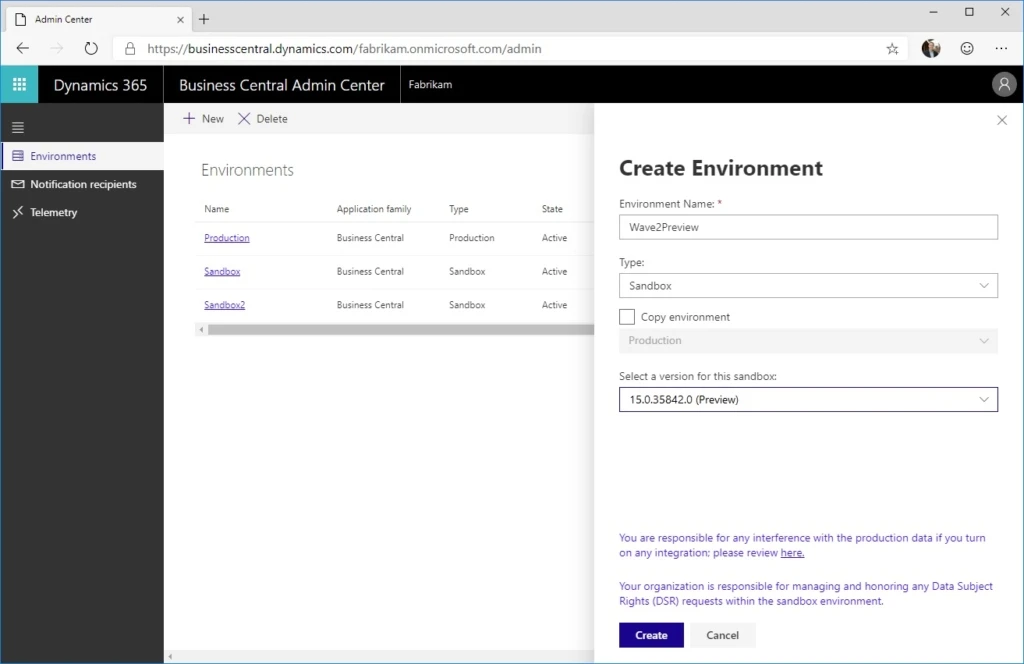1024x664 pixels.
Task: Open the user account avatar menu
Action: pos(1004,84)
